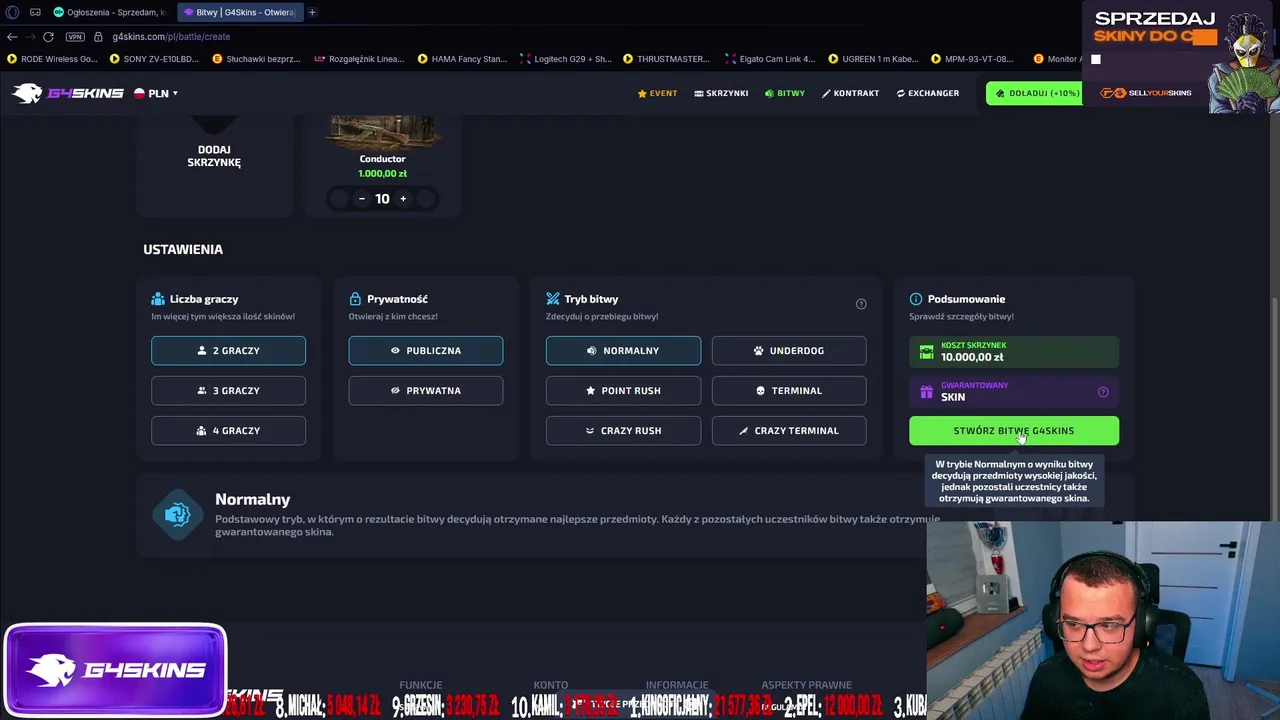The height and width of the screenshot is (720, 1280).
Task: Click the case cost icon beside 10.000,00 zł
Action: (x=926, y=352)
